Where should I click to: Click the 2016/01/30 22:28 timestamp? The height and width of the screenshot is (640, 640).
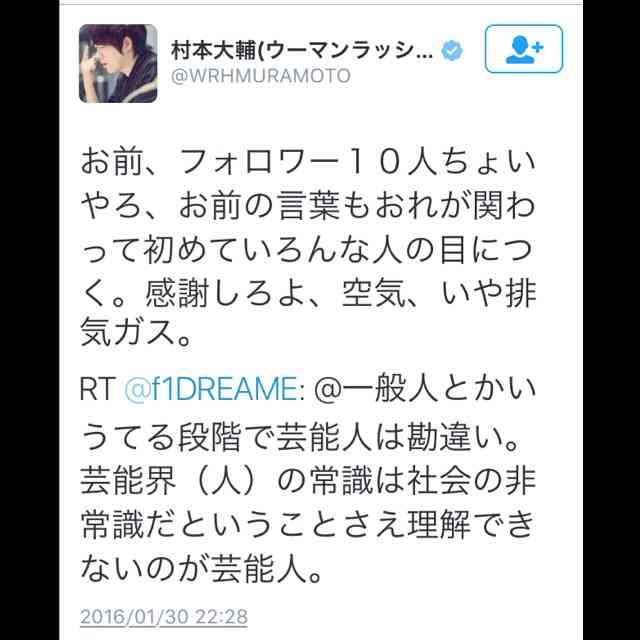point(164,616)
